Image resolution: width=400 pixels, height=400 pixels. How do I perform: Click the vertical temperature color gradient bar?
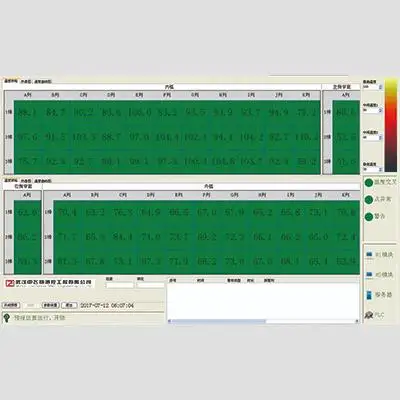[x=391, y=126]
